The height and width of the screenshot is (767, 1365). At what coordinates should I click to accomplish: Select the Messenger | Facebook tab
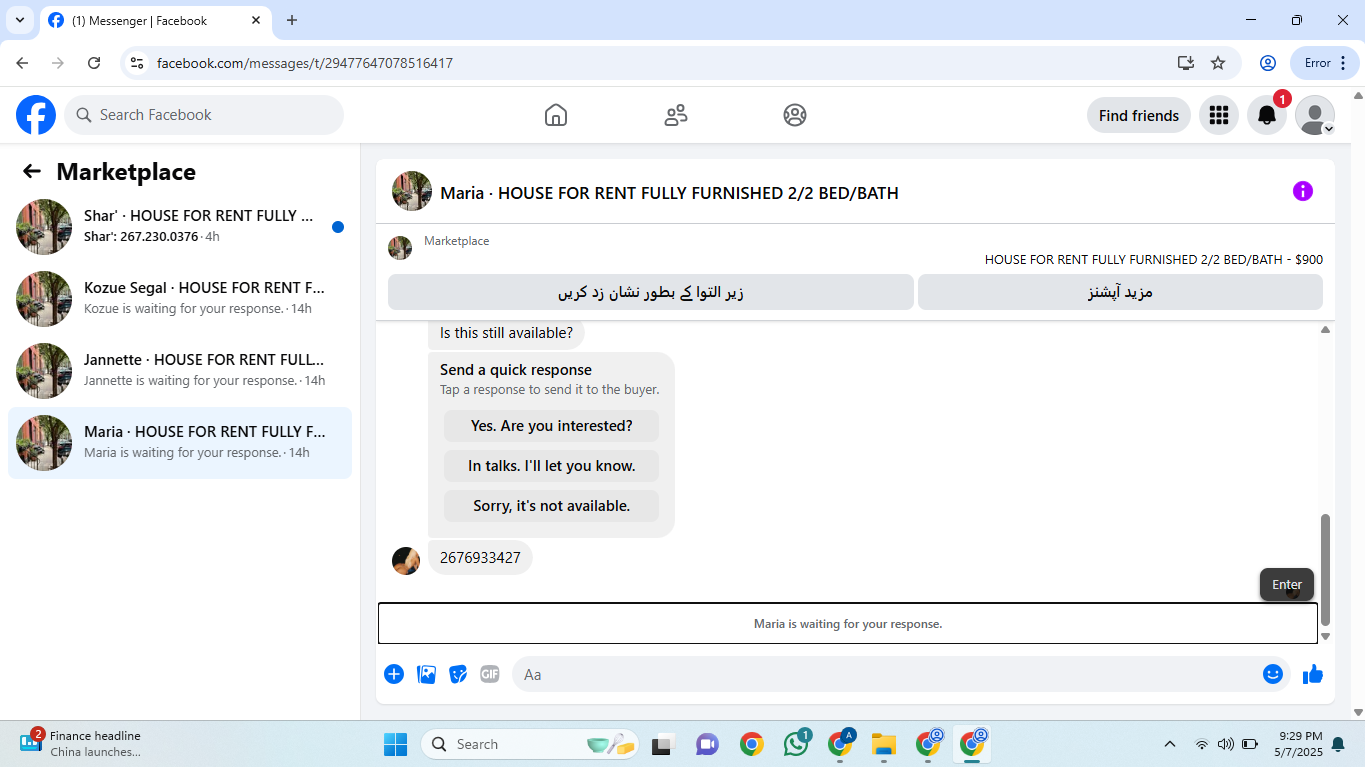(155, 20)
